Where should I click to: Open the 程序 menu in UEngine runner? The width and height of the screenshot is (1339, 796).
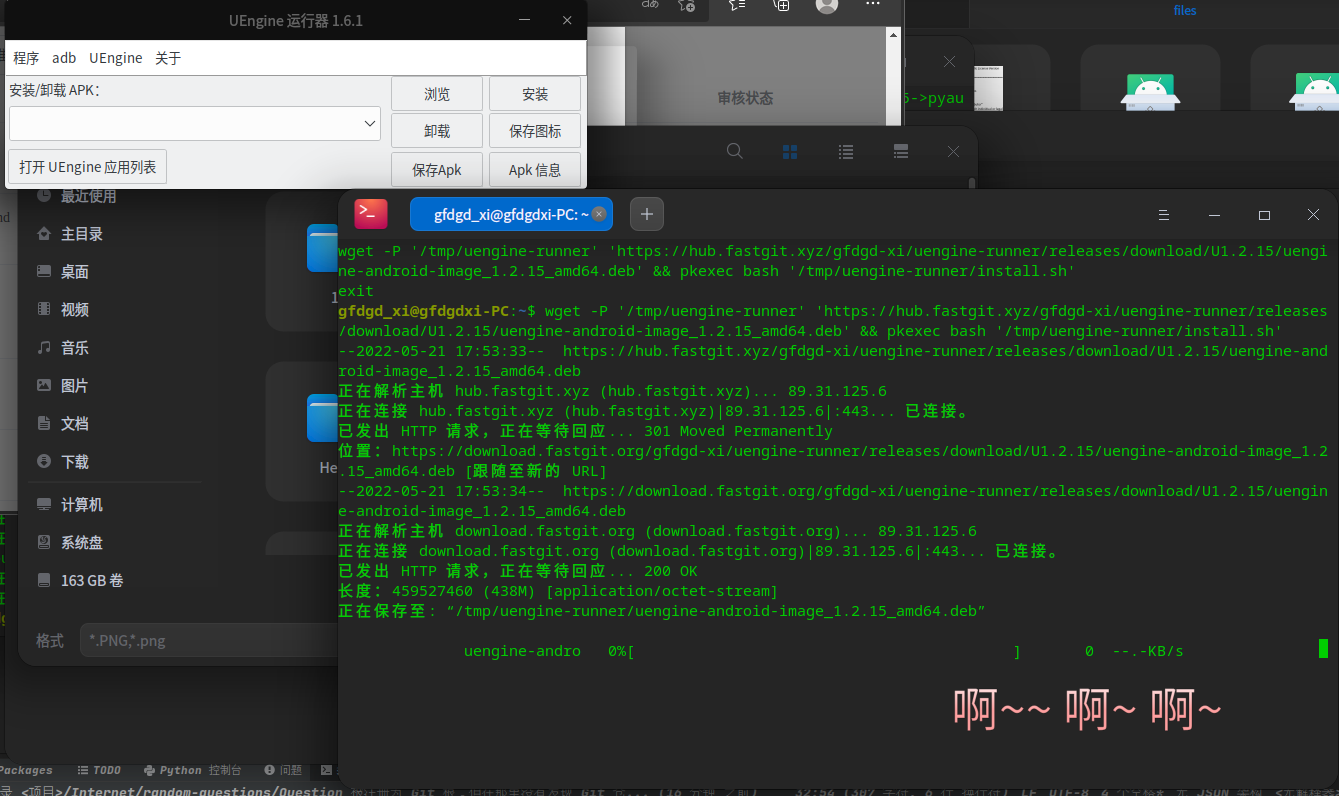coord(26,58)
